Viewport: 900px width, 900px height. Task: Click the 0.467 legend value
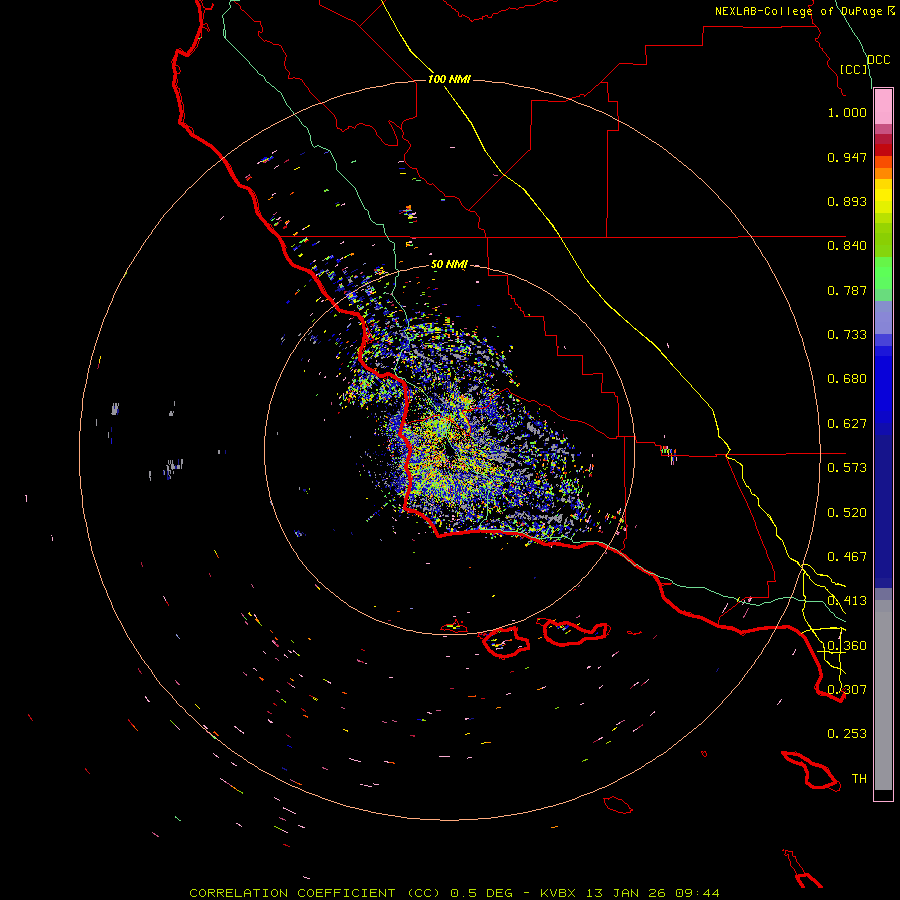pos(847,557)
